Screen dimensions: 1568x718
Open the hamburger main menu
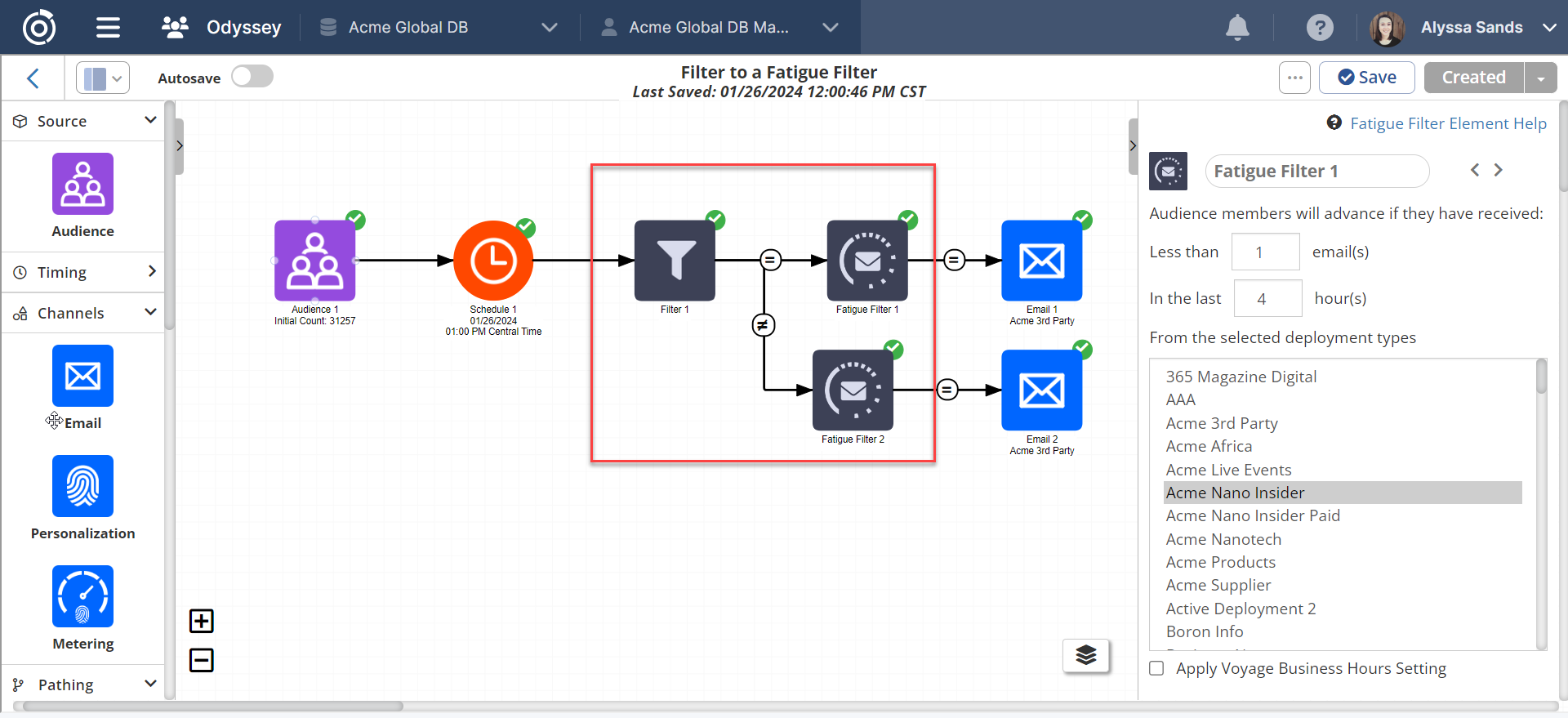(108, 28)
